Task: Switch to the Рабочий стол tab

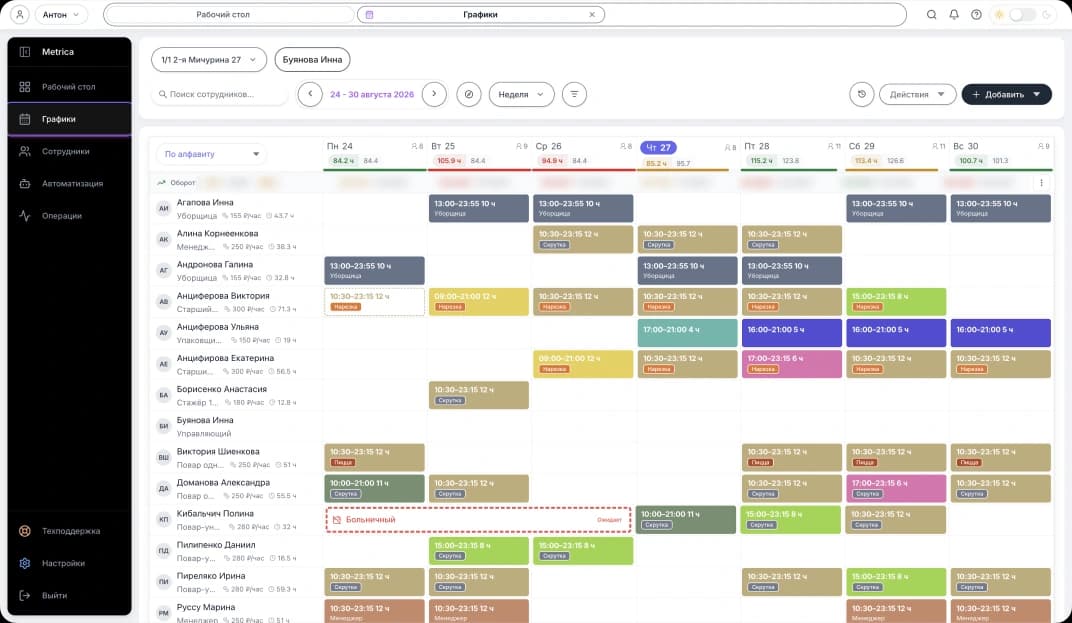Action: [223, 14]
